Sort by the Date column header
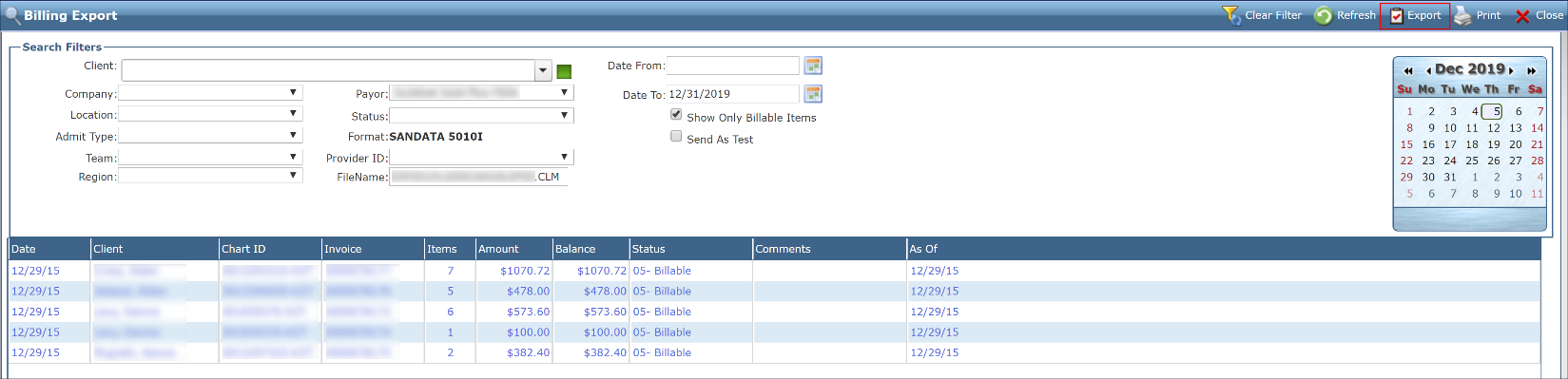Viewport: 1568px width, 379px height. (x=49, y=249)
